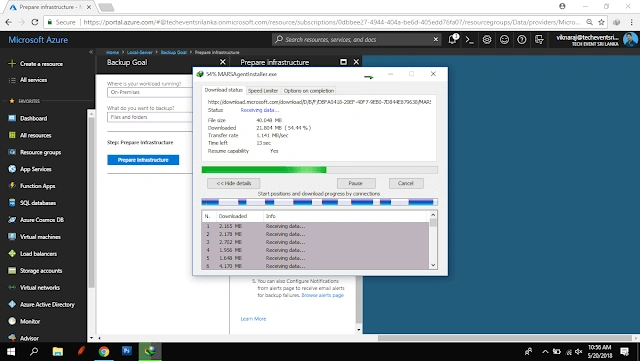Viewport: 640px width, 361px height.
Task: Open Azure Cosmos DB icon
Action: pos(12,220)
